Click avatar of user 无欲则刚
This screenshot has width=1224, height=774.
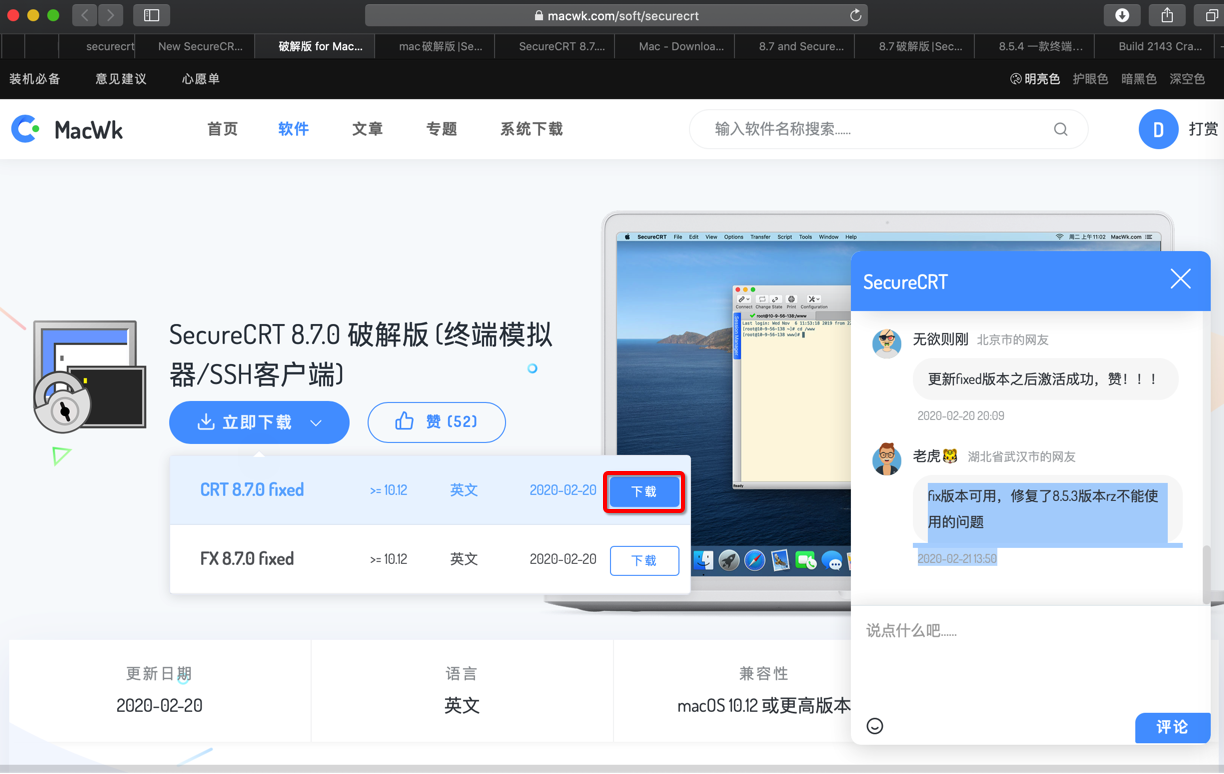(886, 342)
